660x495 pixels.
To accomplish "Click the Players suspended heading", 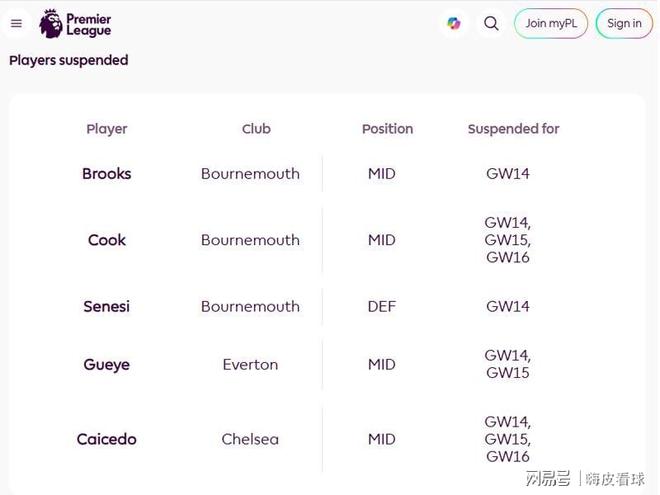I will (69, 60).
